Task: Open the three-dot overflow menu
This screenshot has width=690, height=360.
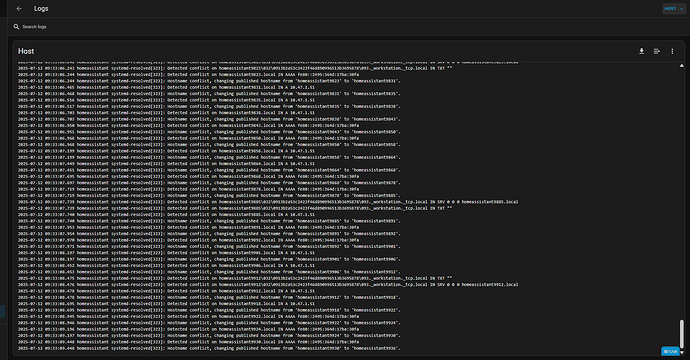Action: (672, 51)
